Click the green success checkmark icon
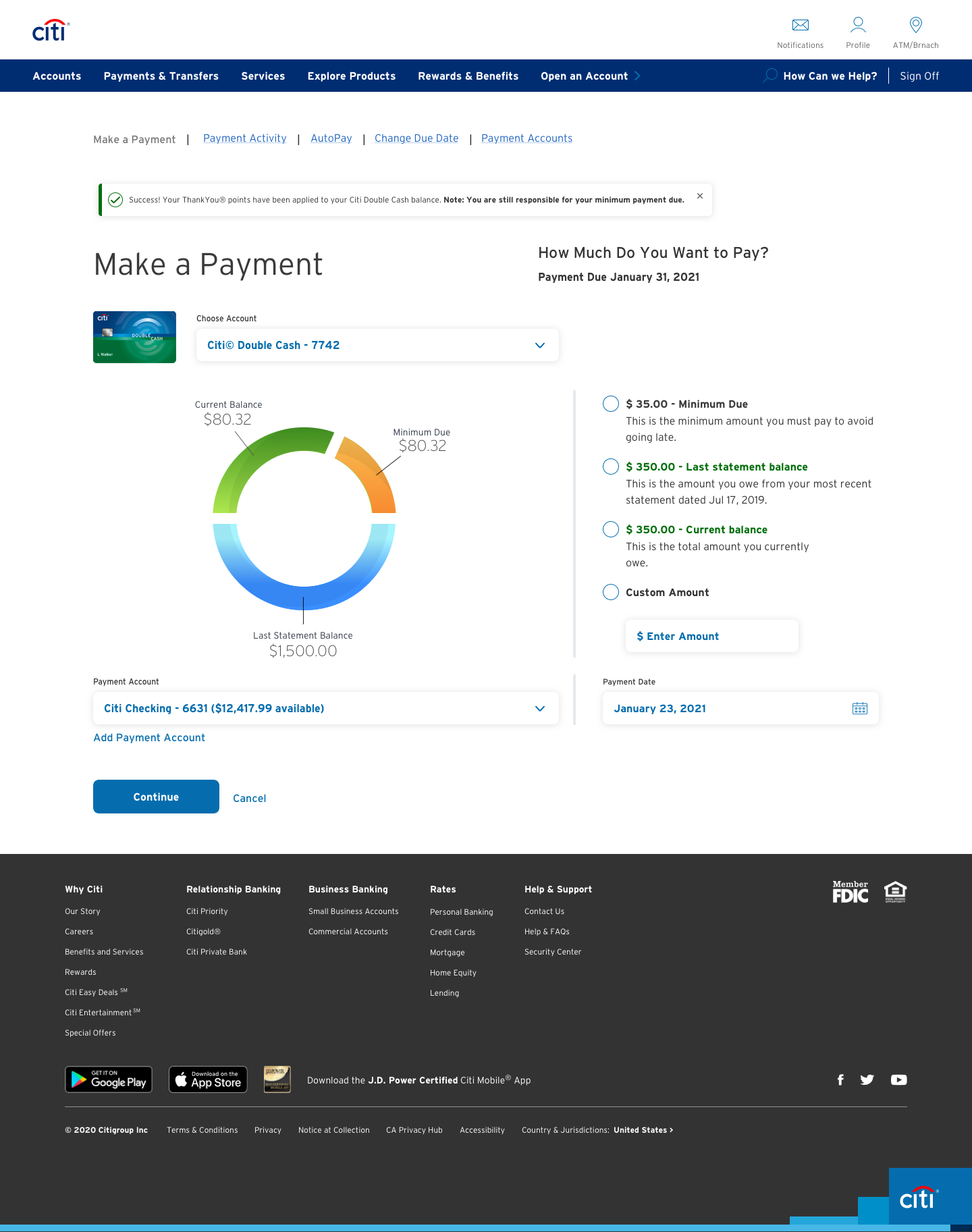Screen dimensions: 972x1232 pyautogui.click(x=115, y=200)
